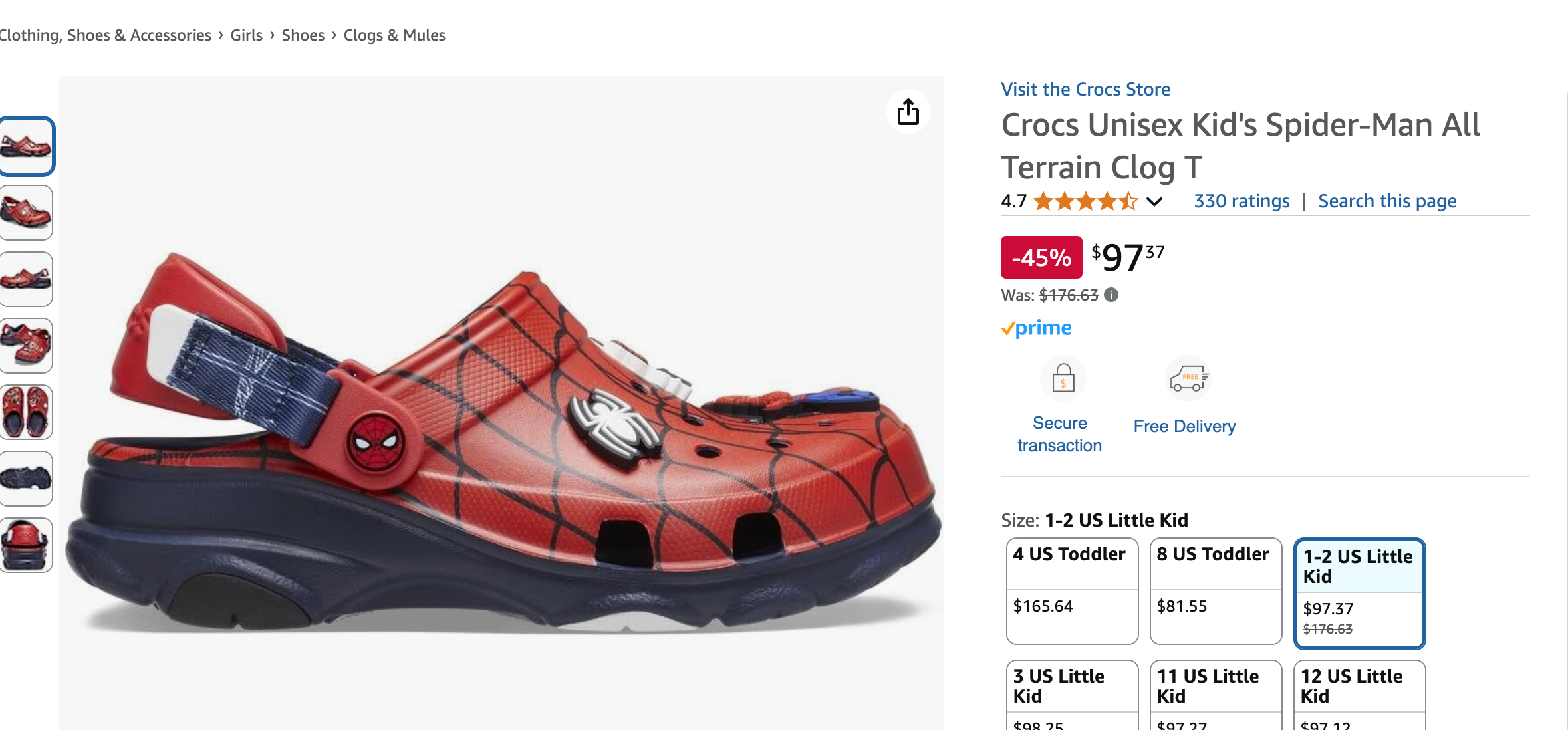Click the Search this page link
This screenshot has width=1568, height=730.
click(1387, 201)
